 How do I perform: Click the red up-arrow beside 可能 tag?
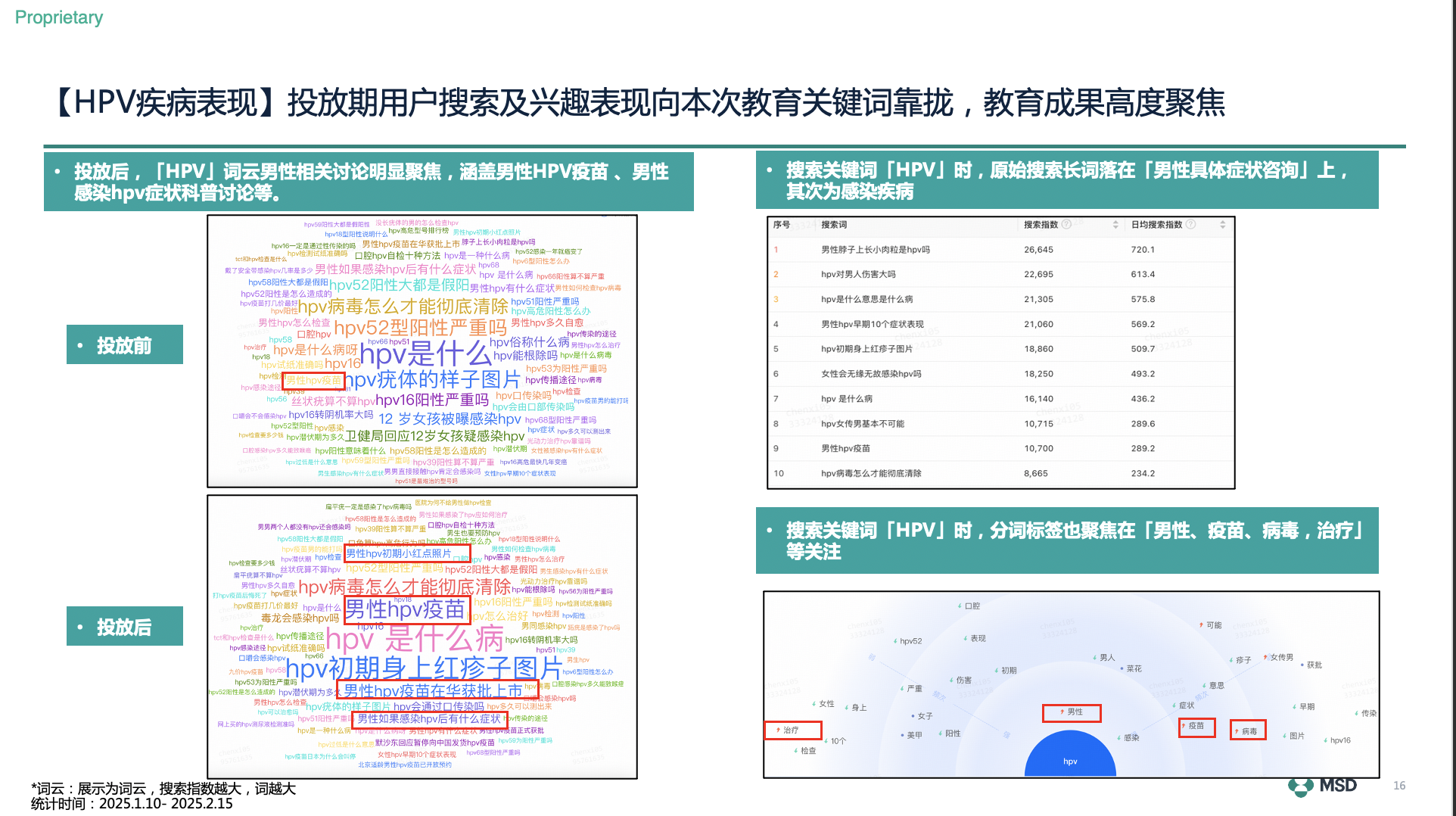pos(1201,625)
